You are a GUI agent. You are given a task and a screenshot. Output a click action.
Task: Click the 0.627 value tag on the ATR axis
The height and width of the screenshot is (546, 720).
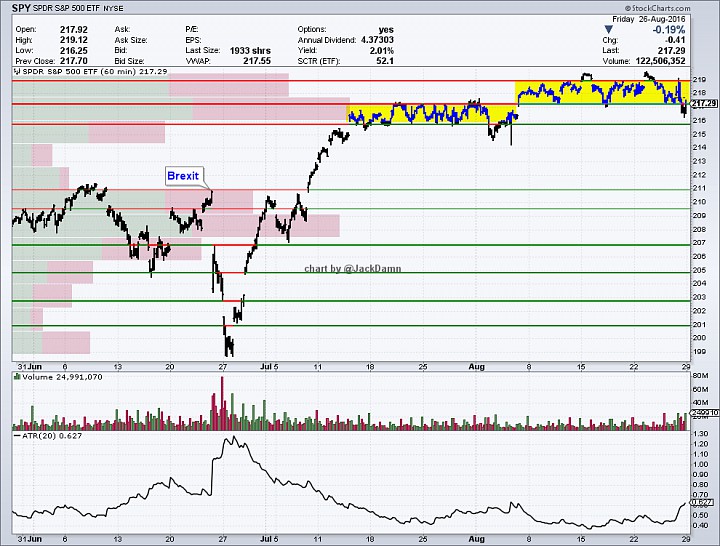pos(703,503)
